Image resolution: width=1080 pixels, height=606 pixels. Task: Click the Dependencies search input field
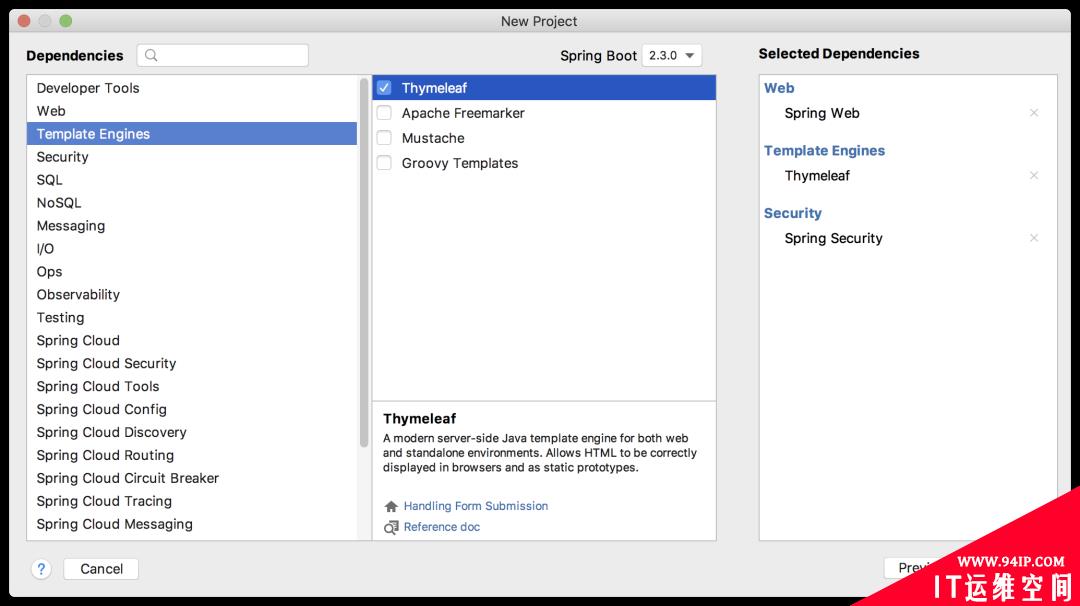[x=222, y=55]
